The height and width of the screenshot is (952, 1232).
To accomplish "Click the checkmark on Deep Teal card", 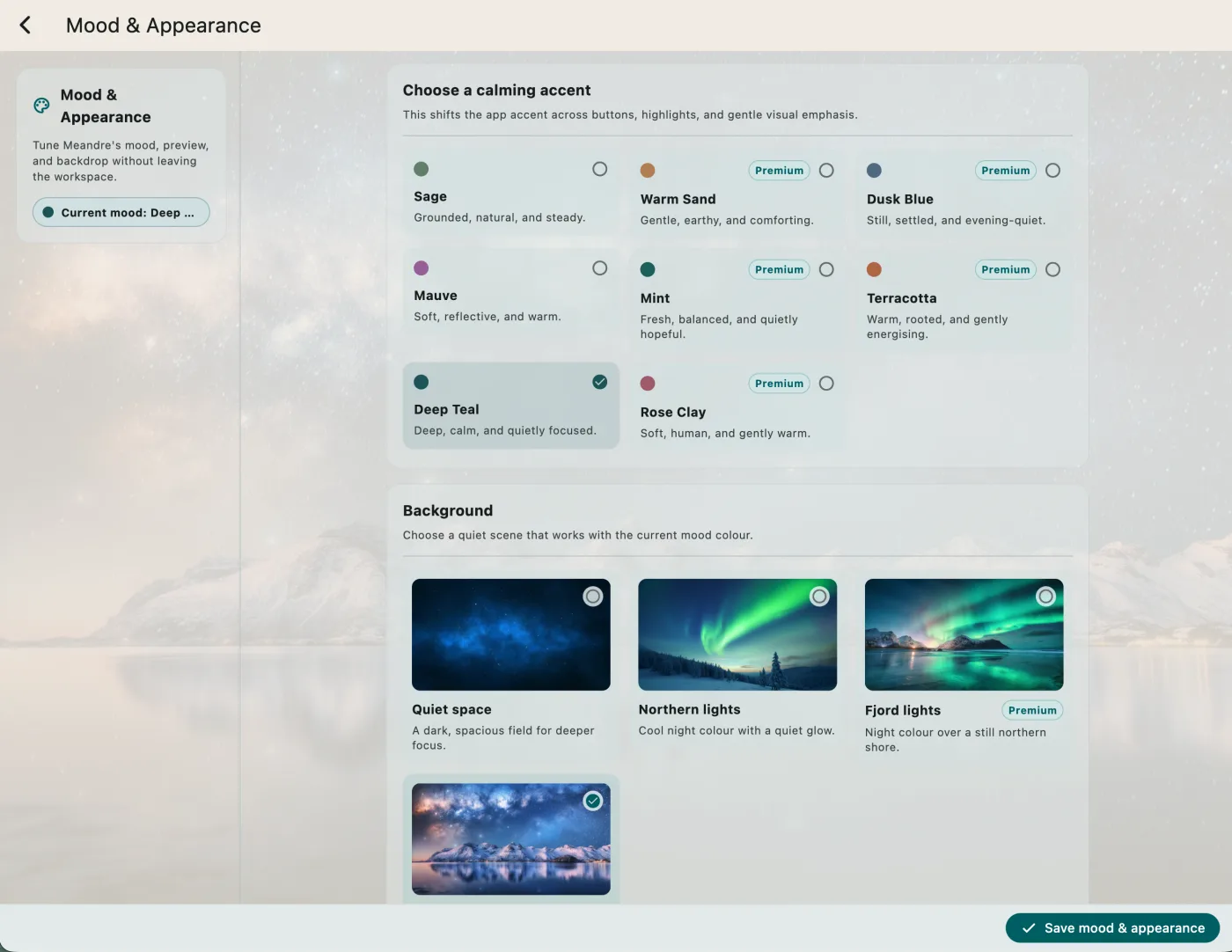I will click(x=599, y=382).
